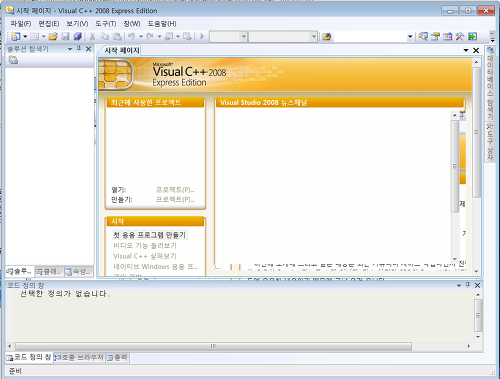
Task: Click the 네이티브 Windows 응용 프... link
Action: pyautogui.click(x=155, y=266)
